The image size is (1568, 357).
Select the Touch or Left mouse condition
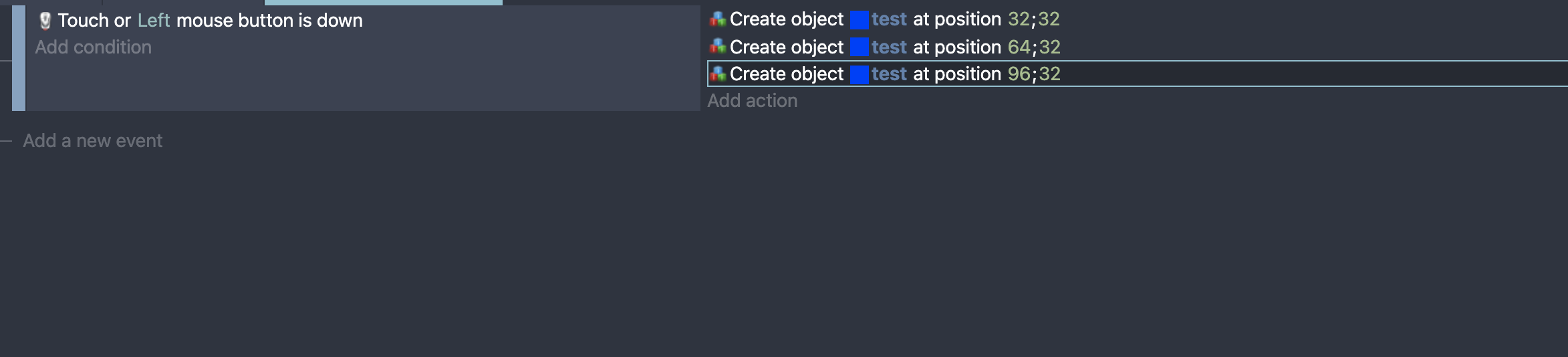(x=201, y=20)
